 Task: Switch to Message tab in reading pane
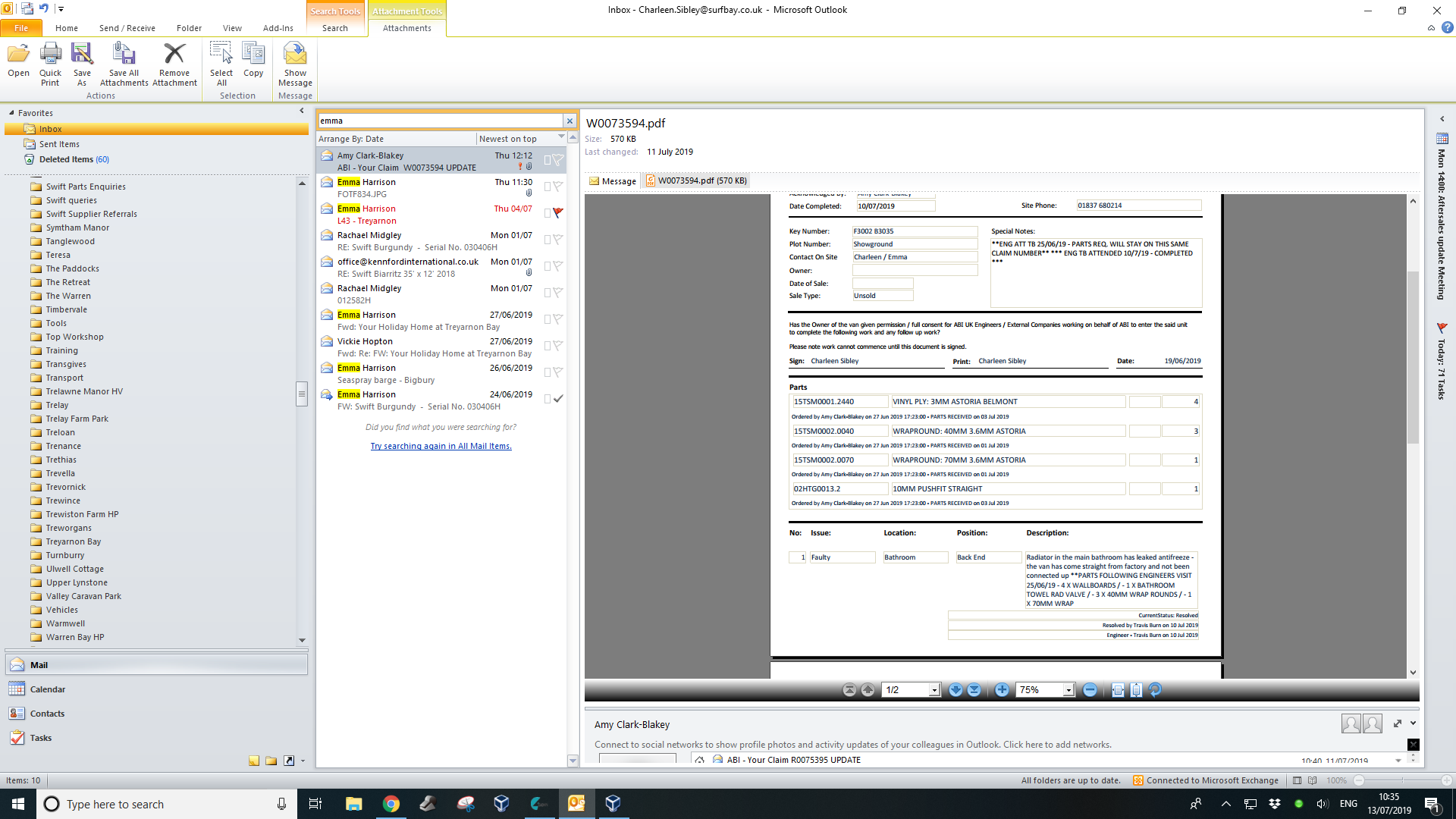pos(613,181)
